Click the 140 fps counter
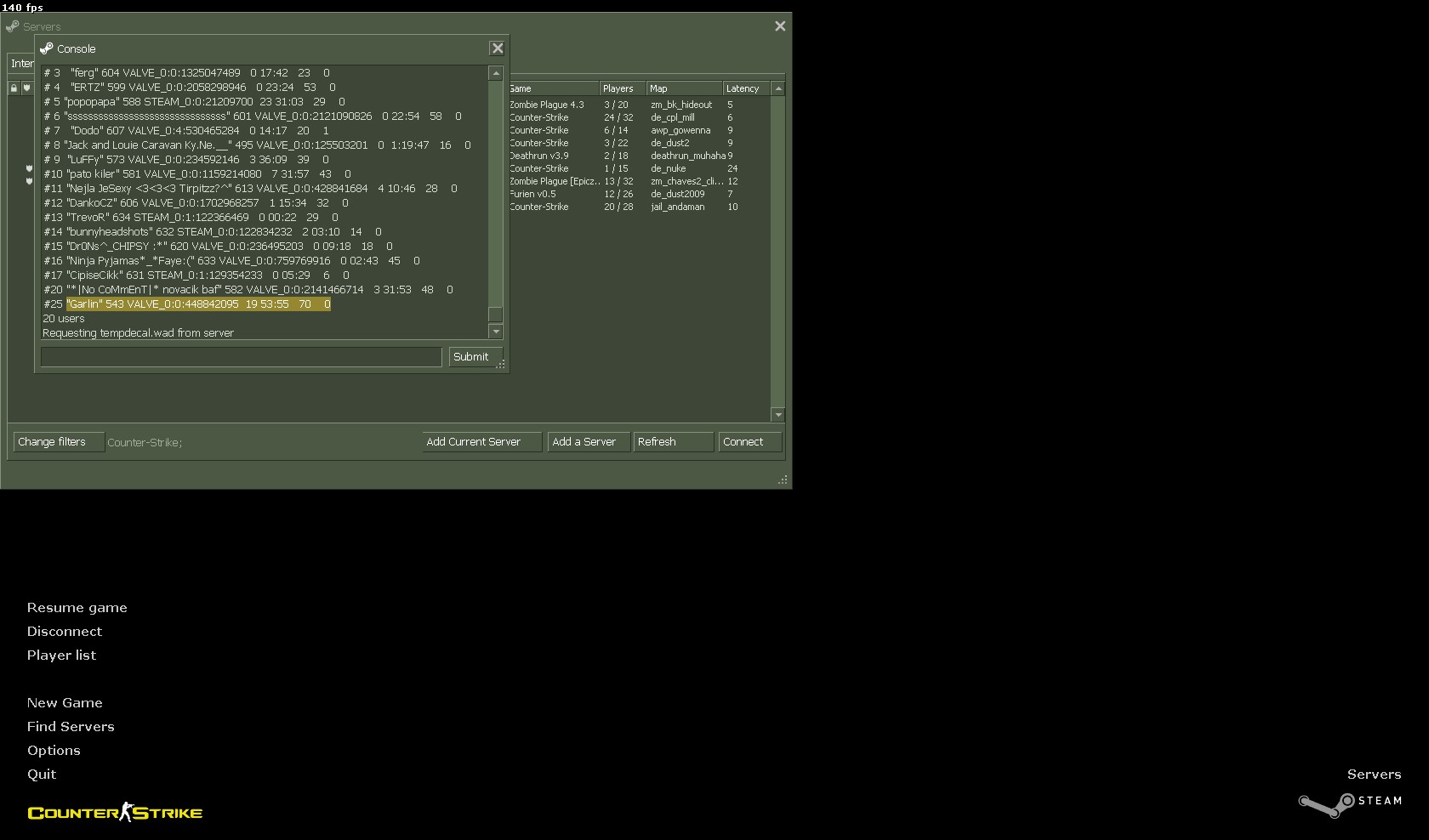Image resolution: width=1429 pixels, height=840 pixels. tap(22, 7)
